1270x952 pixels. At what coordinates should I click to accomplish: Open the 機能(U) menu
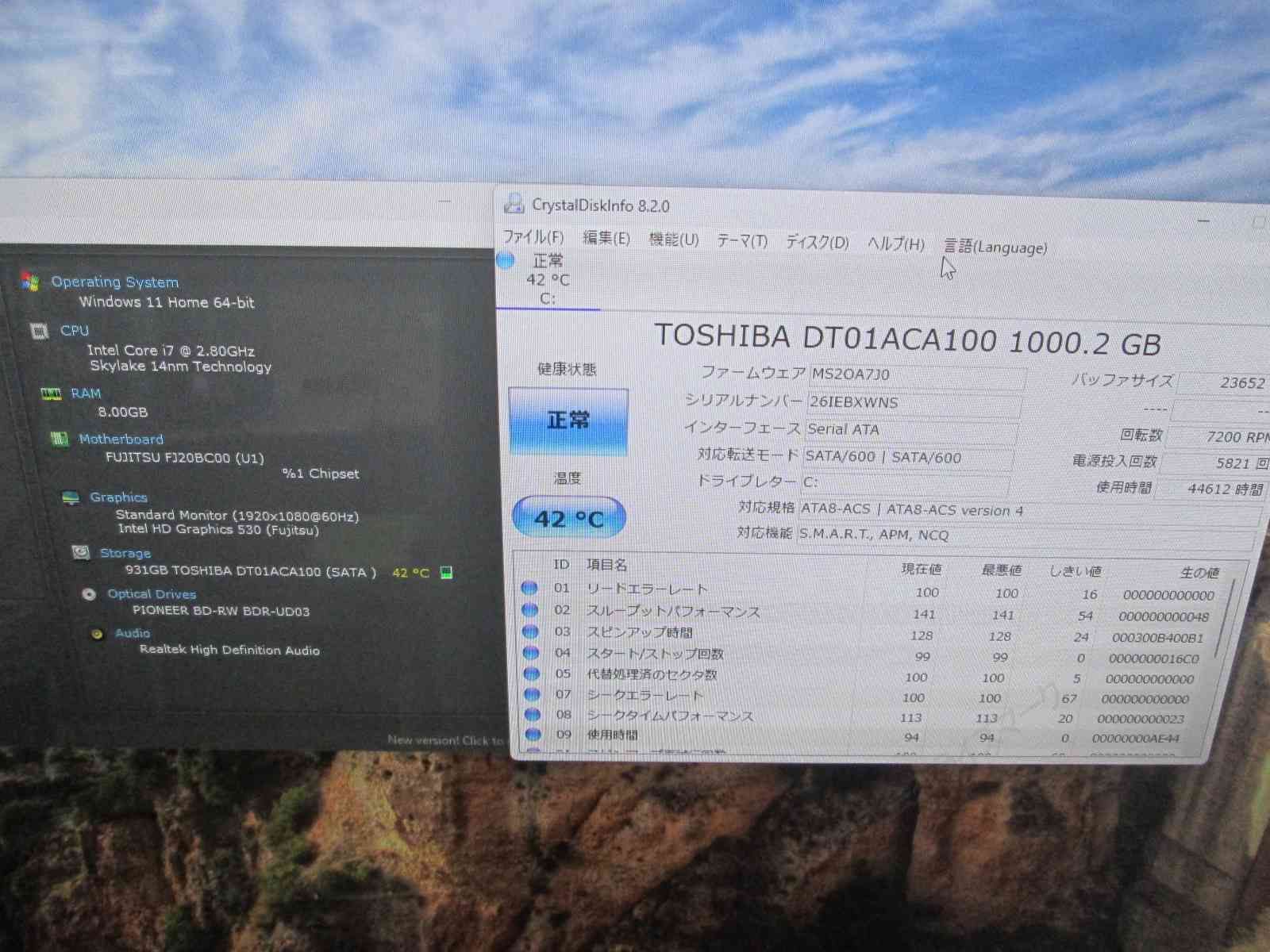(674, 240)
